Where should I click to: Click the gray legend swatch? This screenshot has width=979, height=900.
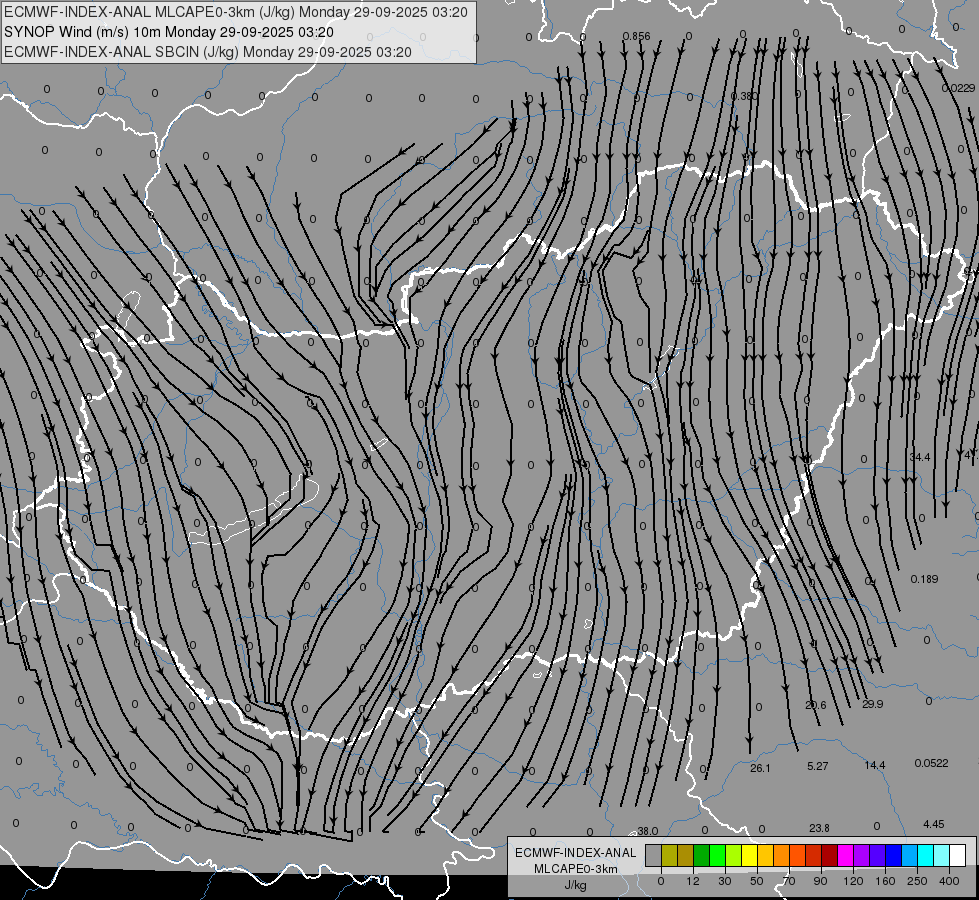(654, 855)
